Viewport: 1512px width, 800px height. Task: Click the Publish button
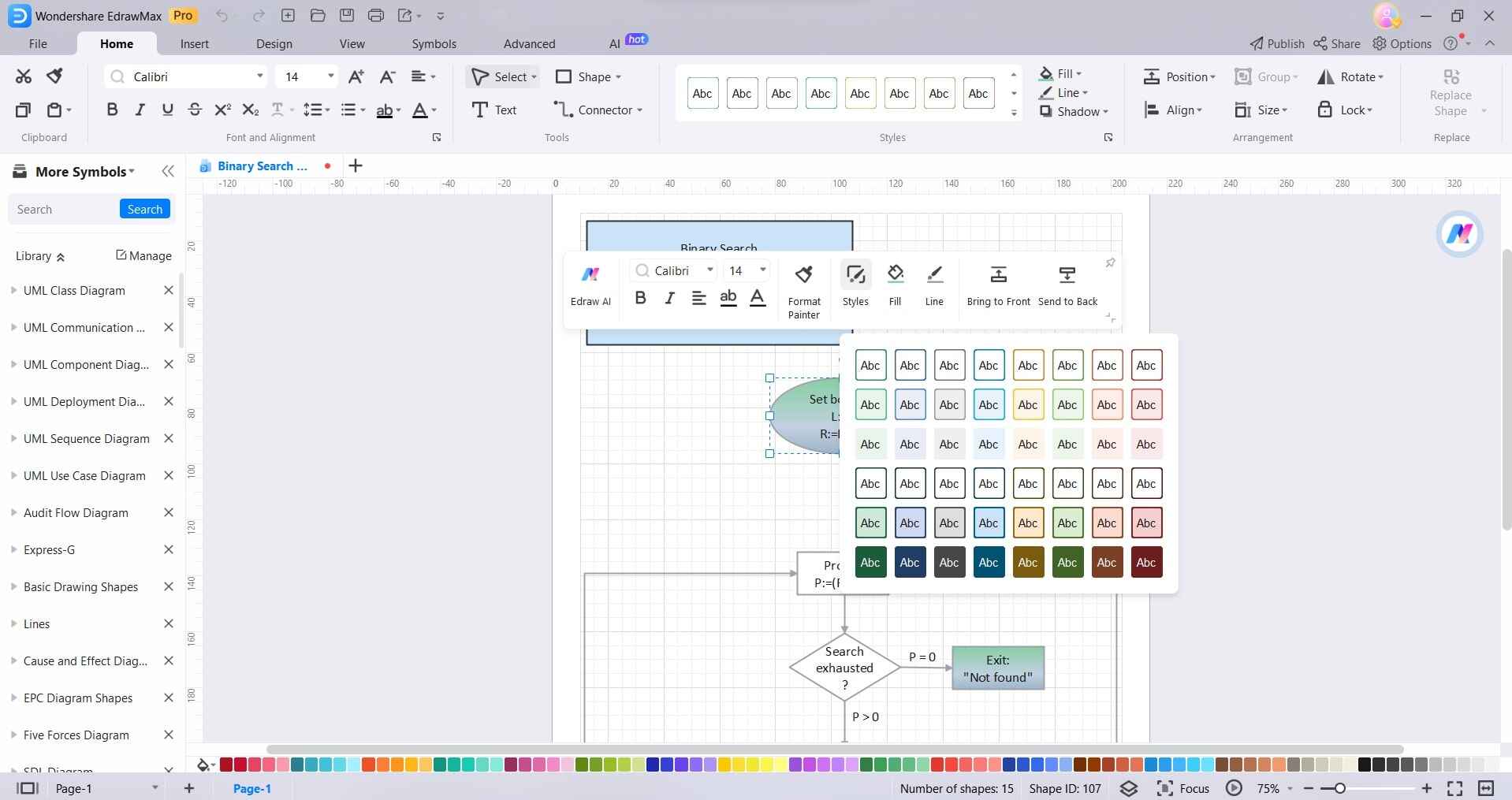click(x=1277, y=43)
